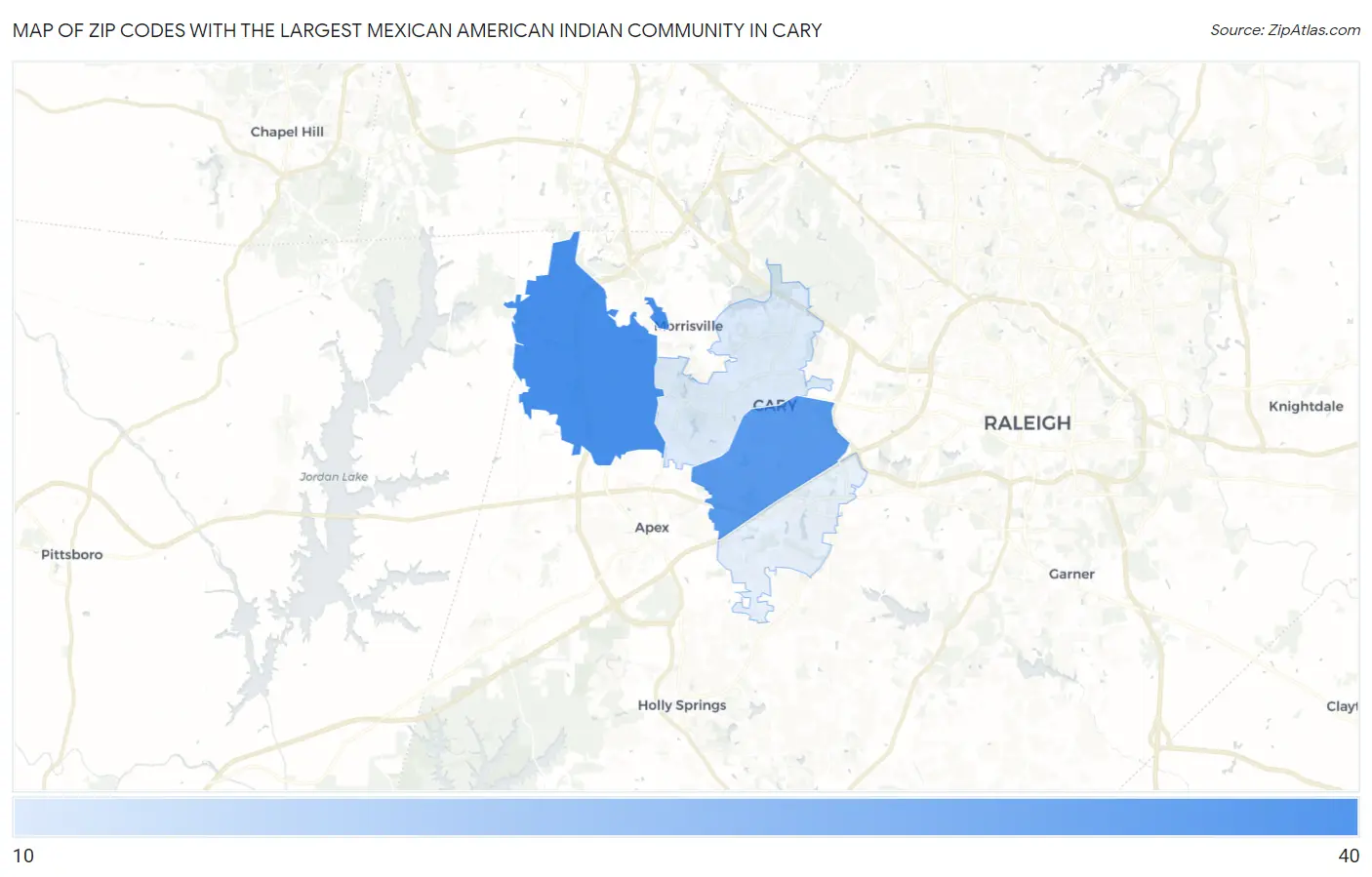The image size is (1372, 877).
Task: Click the Apex town label
Action: tap(652, 528)
